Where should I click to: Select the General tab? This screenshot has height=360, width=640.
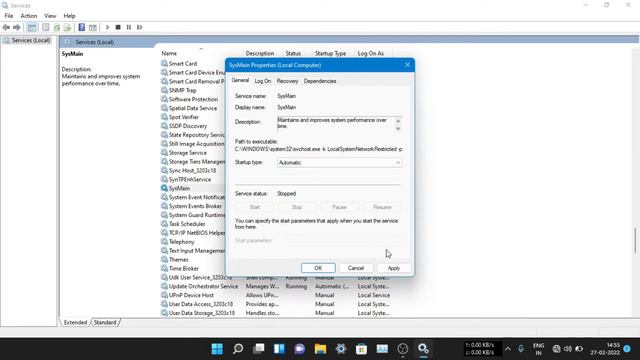240,80
